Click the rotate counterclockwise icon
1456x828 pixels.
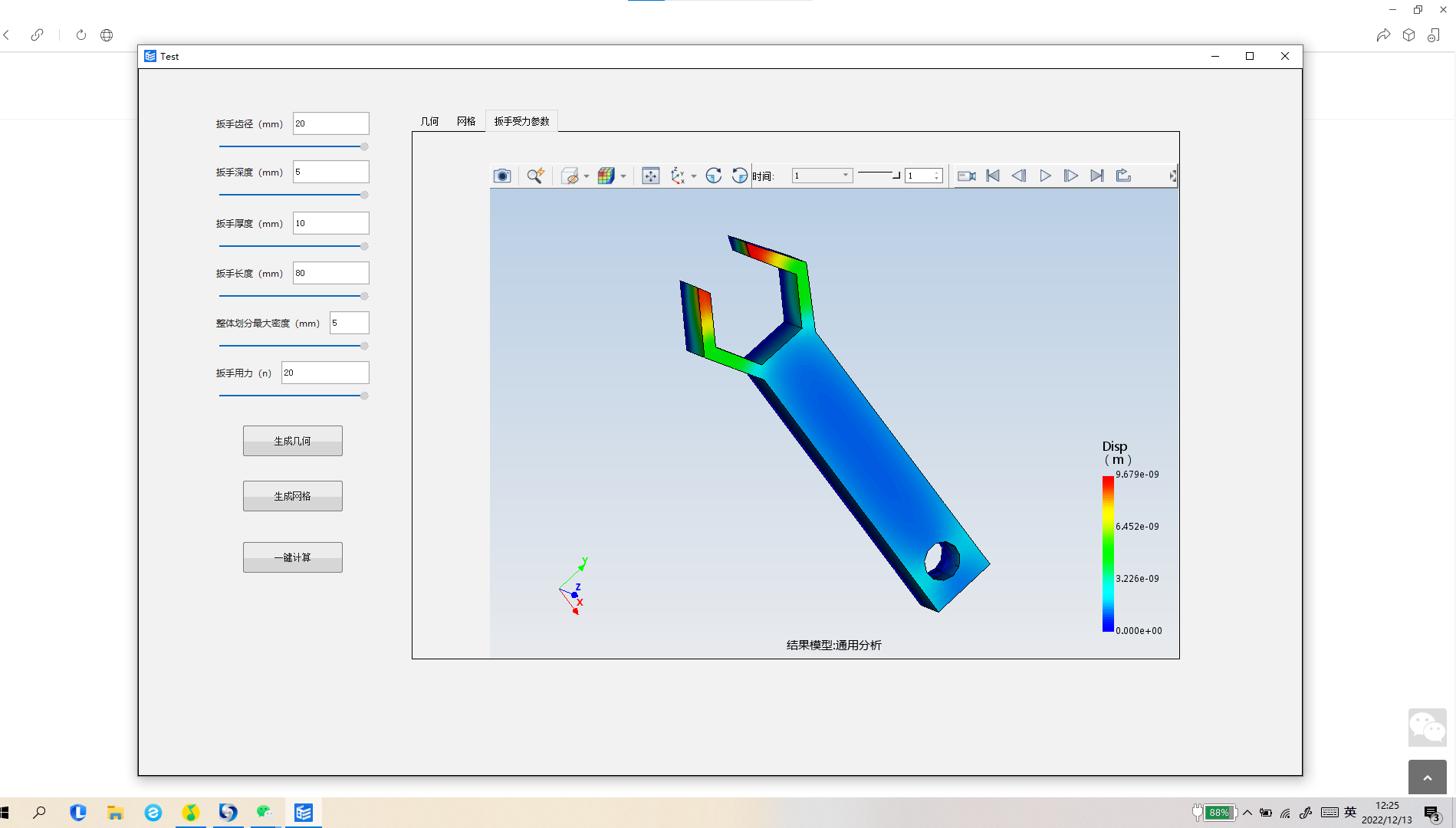[x=739, y=176]
